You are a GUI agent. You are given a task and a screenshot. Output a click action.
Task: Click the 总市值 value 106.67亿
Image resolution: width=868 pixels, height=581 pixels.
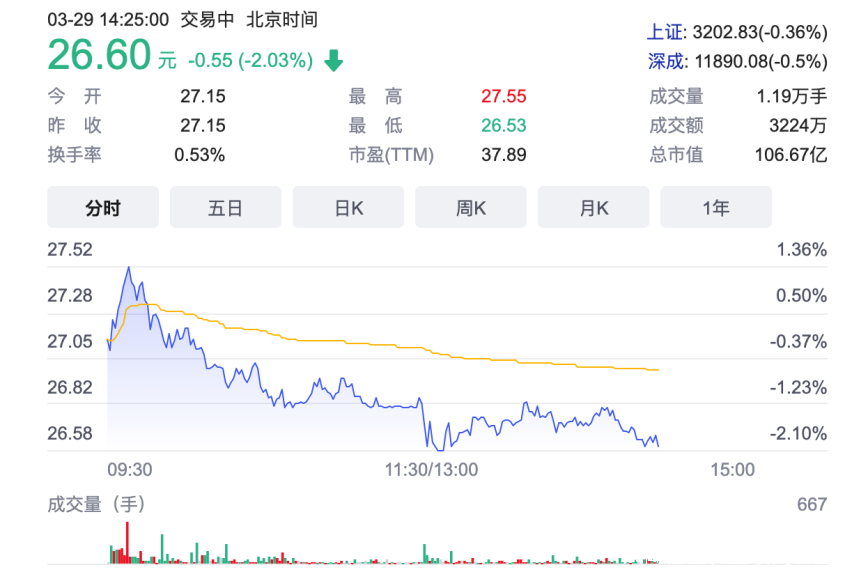tap(791, 155)
